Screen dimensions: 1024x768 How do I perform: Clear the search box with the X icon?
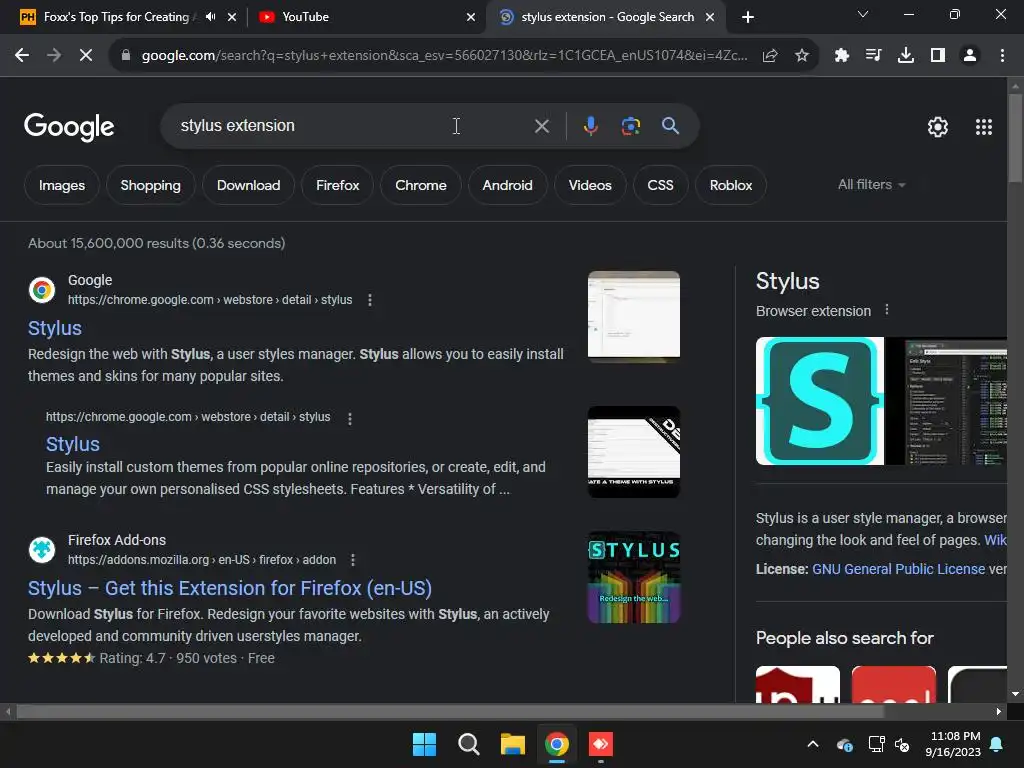click(x=541, y=126)
